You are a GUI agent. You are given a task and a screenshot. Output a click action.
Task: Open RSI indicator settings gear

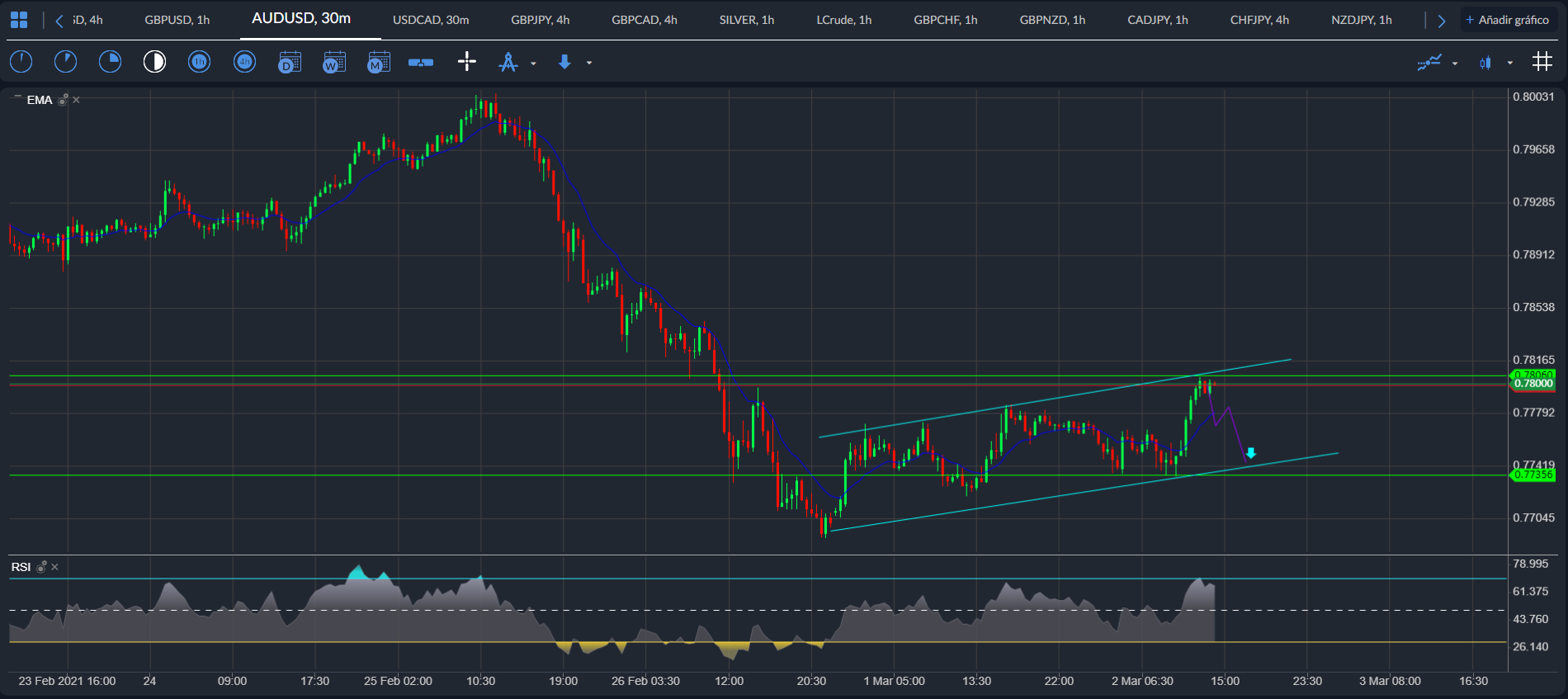point(41,567)
